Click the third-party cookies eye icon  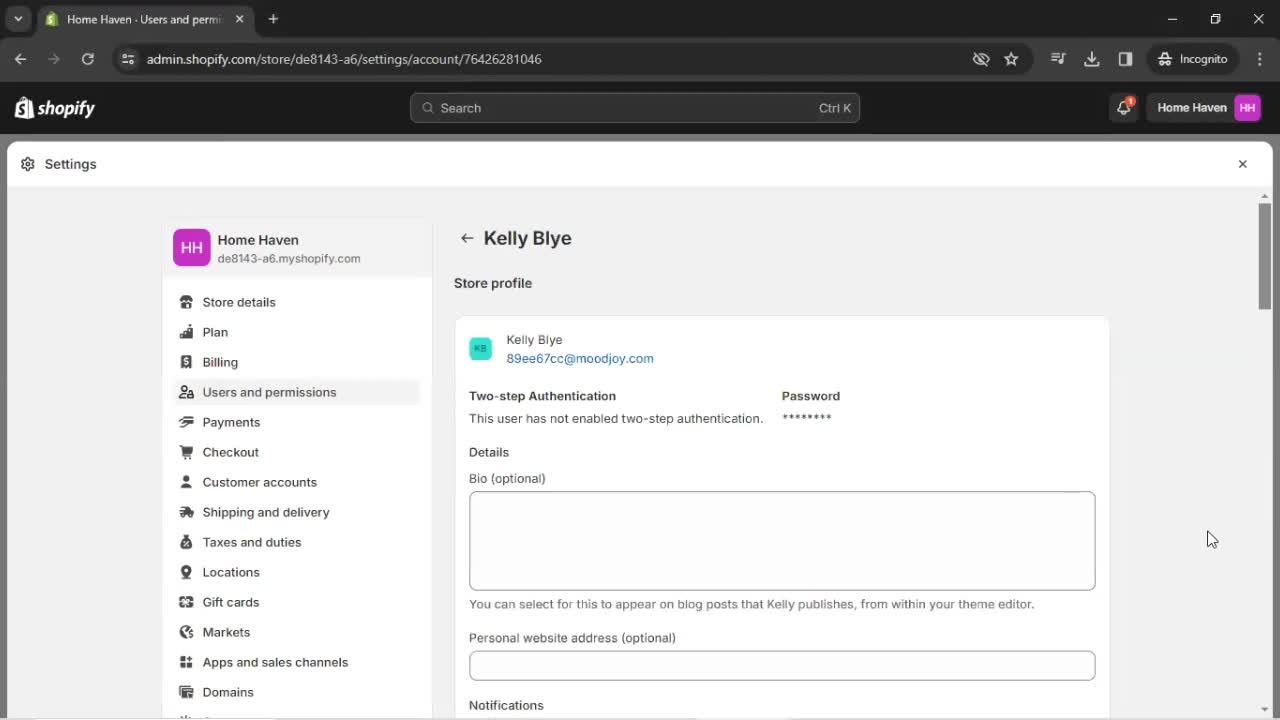[x=981, y=59]
